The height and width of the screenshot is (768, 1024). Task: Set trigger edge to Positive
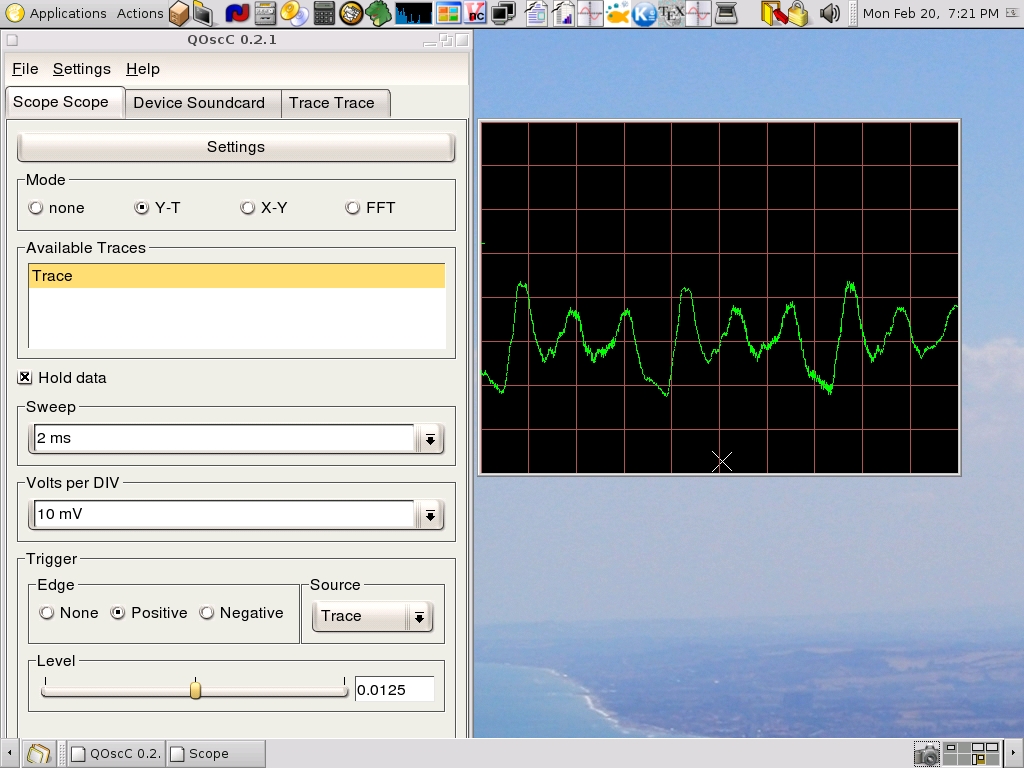tap(118, 613)
